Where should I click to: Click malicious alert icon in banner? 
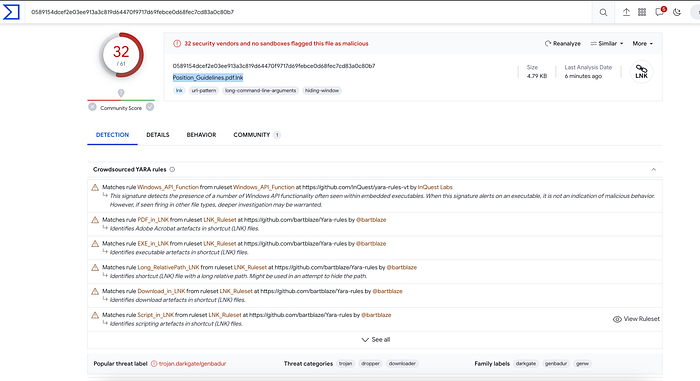(x=177, y=43)
